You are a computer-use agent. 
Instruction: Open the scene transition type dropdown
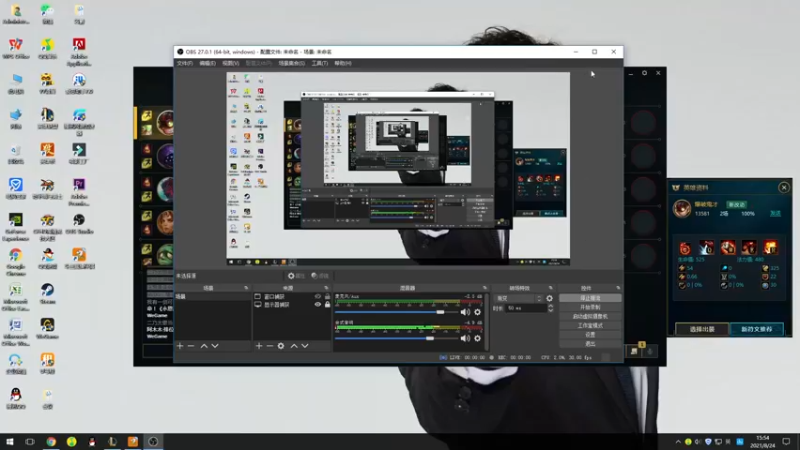[x=519, y=298]
